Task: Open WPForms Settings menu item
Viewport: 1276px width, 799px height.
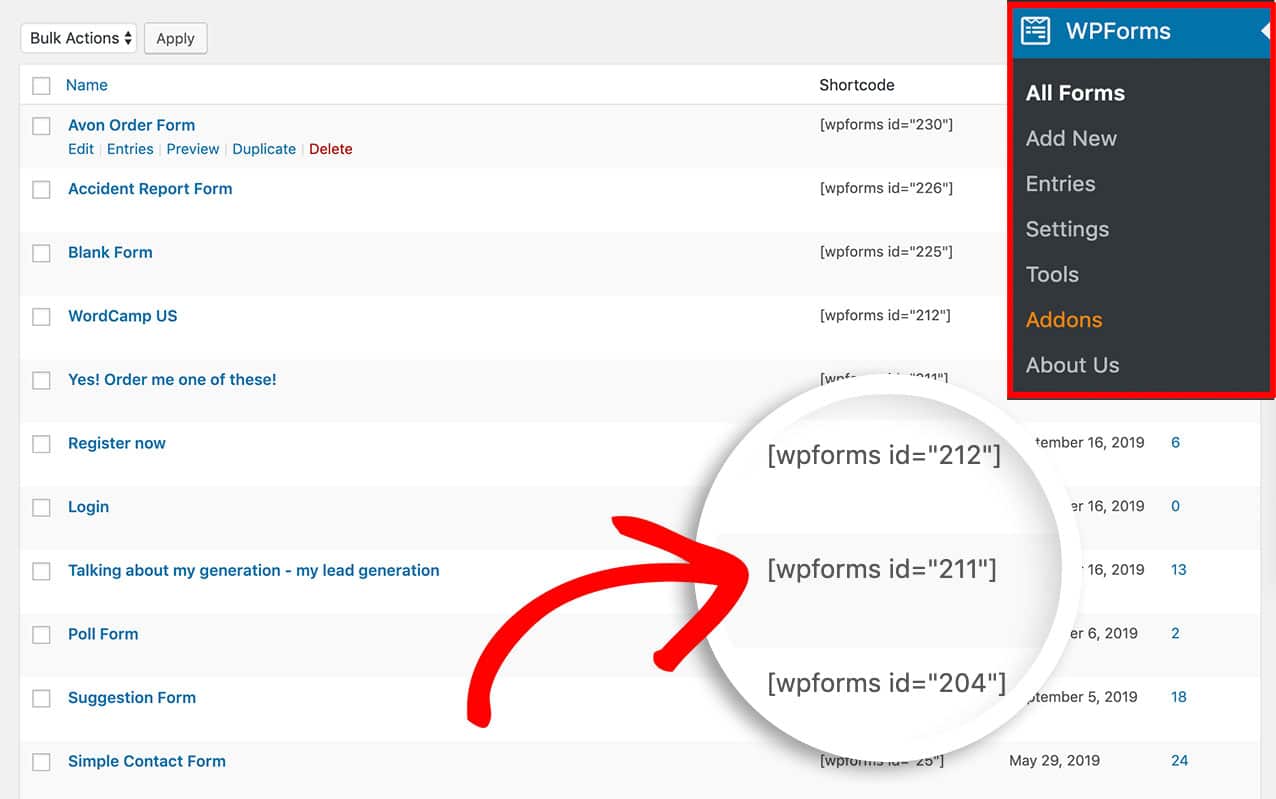Action: (x=1067, y=229)
